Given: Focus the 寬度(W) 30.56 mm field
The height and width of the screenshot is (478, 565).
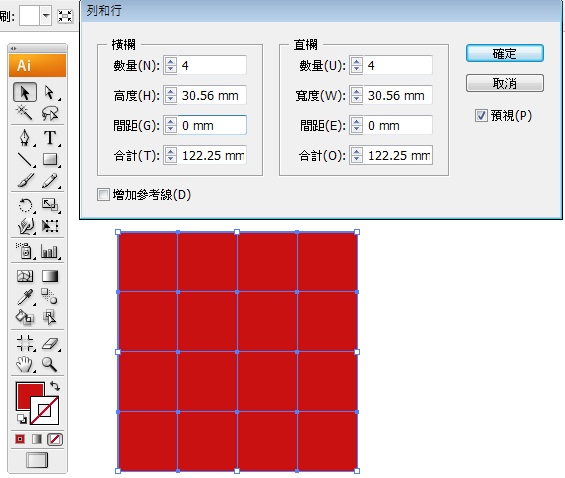Looking at the screenshot, I should tap(398, 95).
